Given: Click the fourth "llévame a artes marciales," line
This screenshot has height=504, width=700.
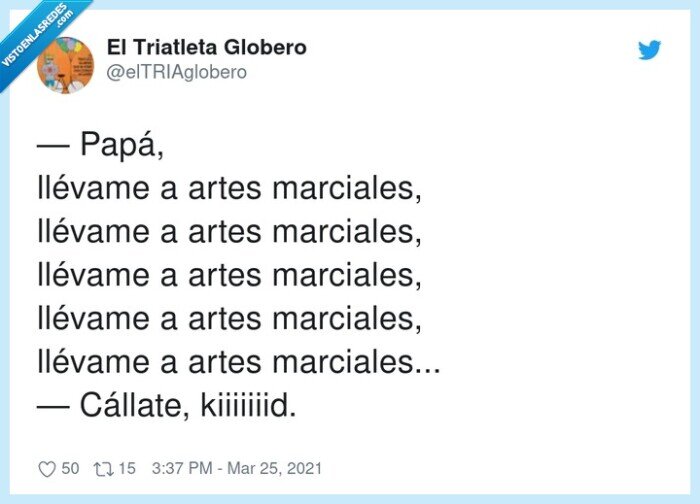Looking at the screenshot, I should tap(229, 319).
